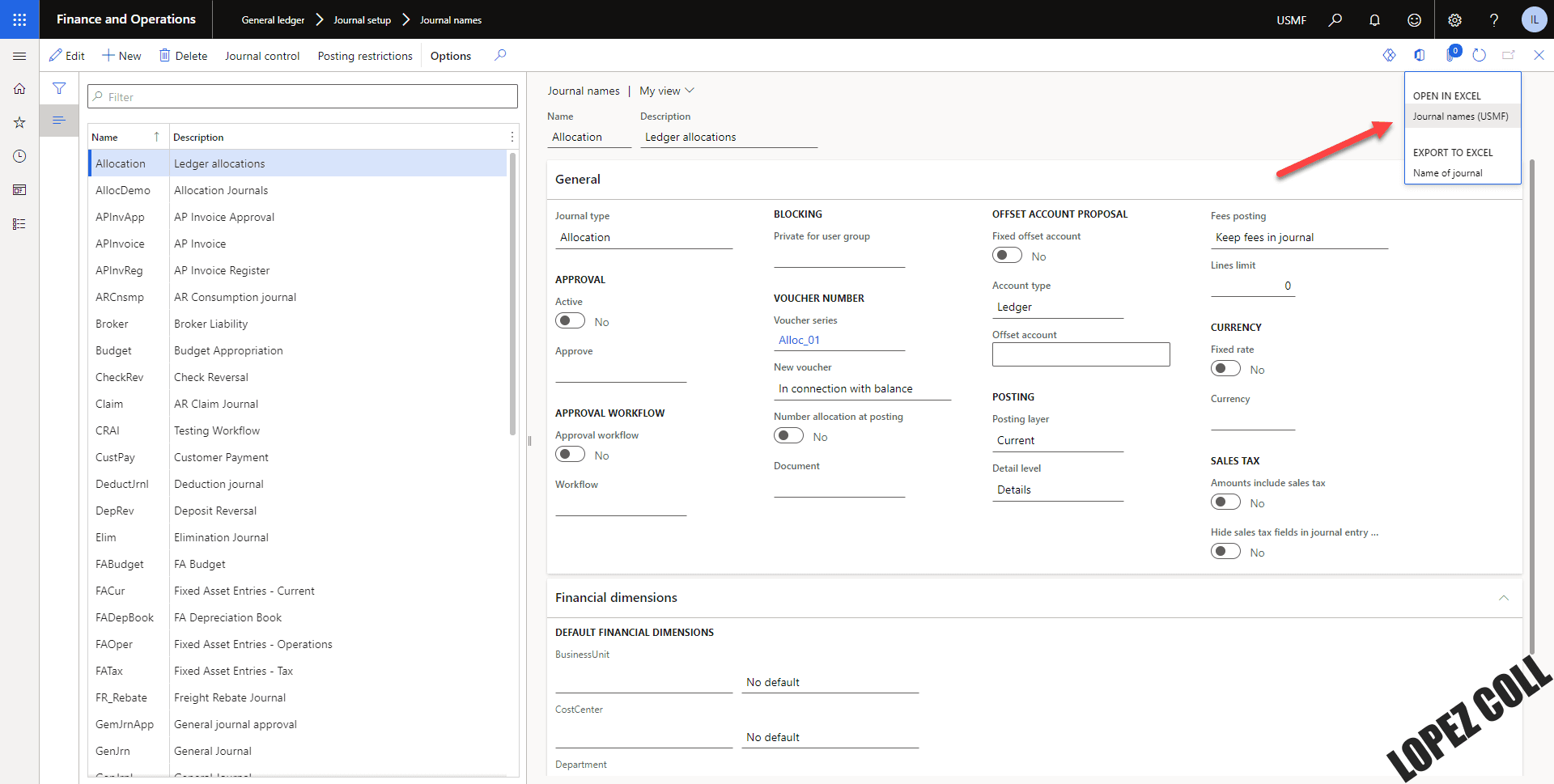This screenshot has height=784, width=1554.
Task: Open the Recent clock icon in sidebar
Action: (x=19, y=156)
